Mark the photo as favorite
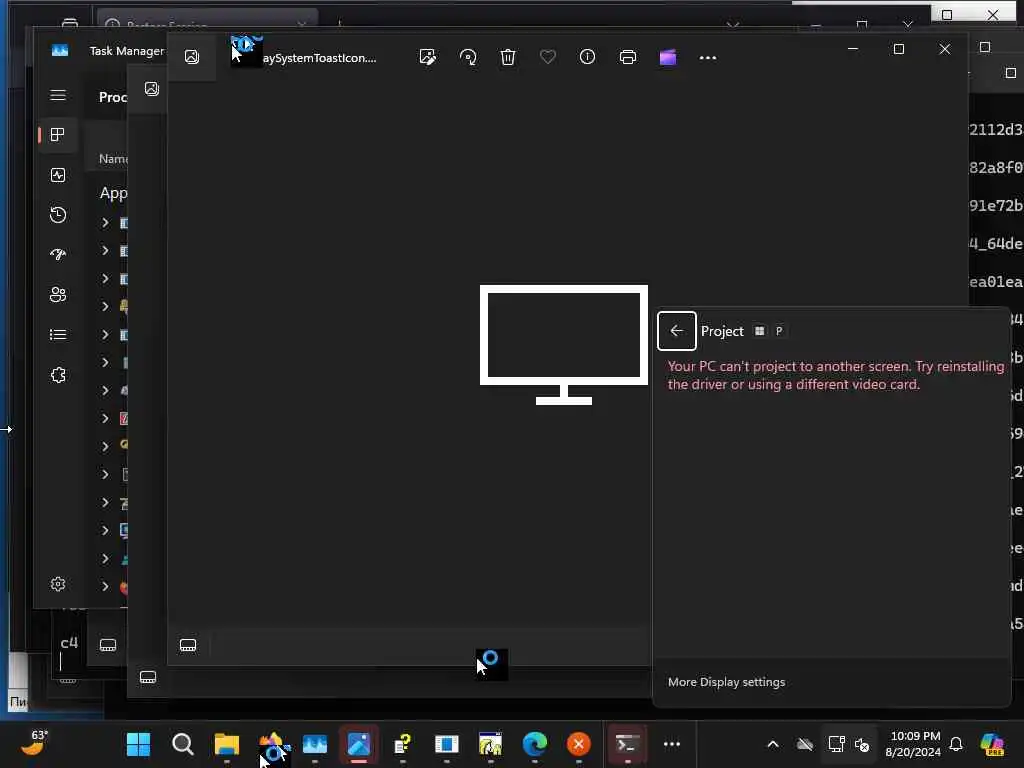This screenshot has width=1024, height=768. [547, 57]
